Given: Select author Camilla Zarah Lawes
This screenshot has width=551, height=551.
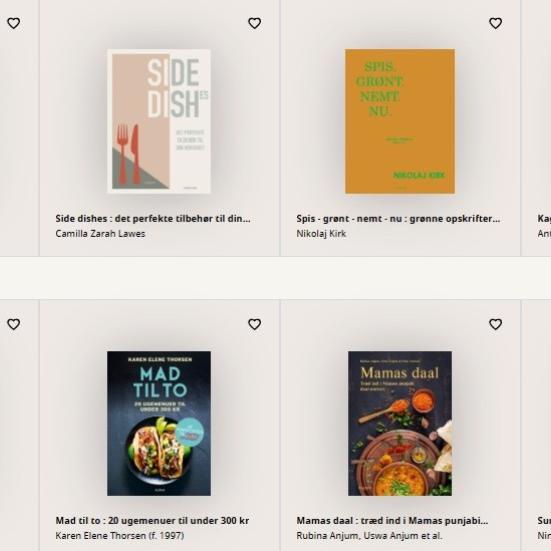Looking at the screenshot, I should (x=100, y=234).
